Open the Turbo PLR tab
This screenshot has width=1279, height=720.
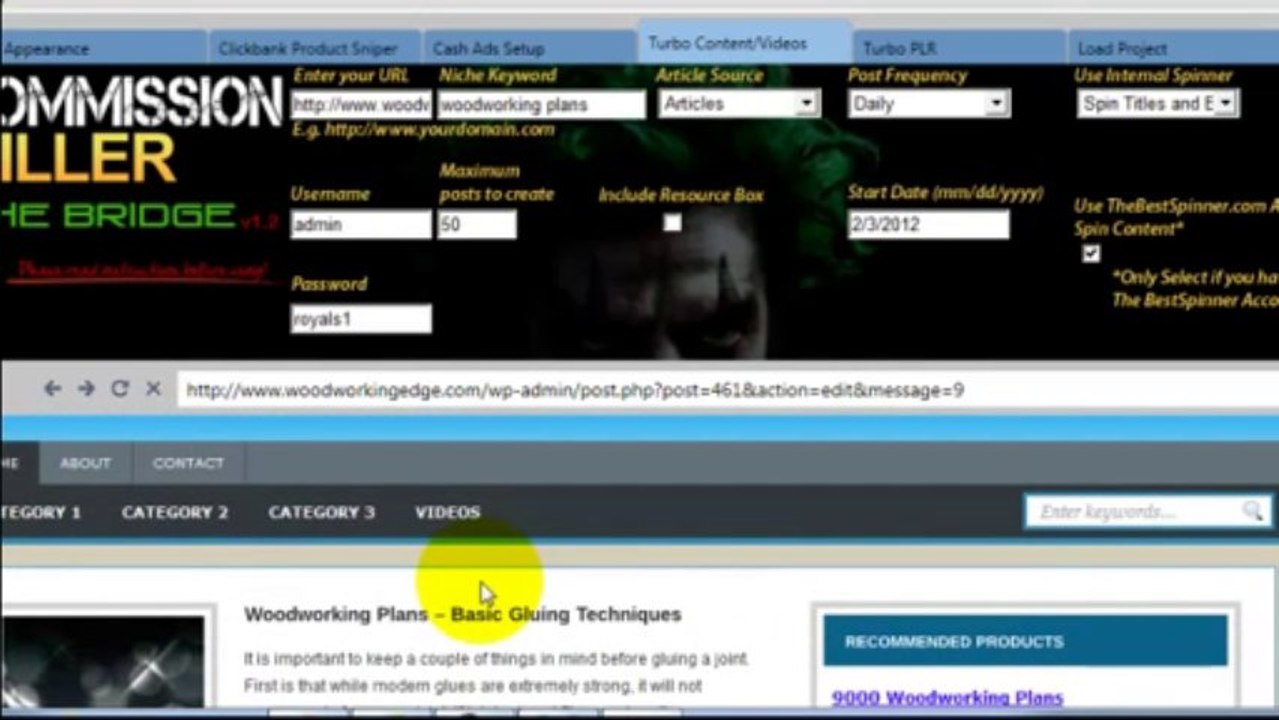(959, 48)
